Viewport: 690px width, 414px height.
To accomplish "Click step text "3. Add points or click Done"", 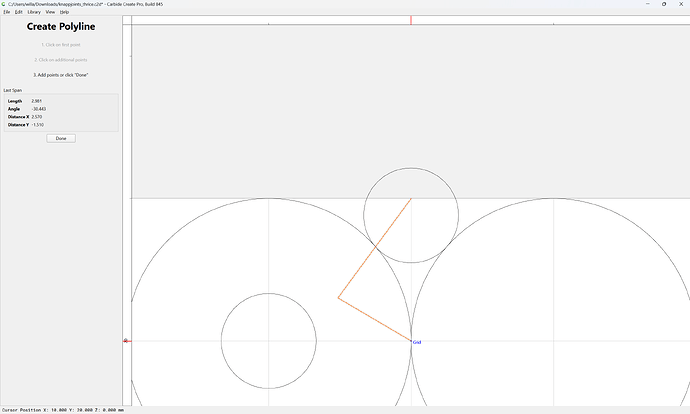I will click(x=61, y=75).
